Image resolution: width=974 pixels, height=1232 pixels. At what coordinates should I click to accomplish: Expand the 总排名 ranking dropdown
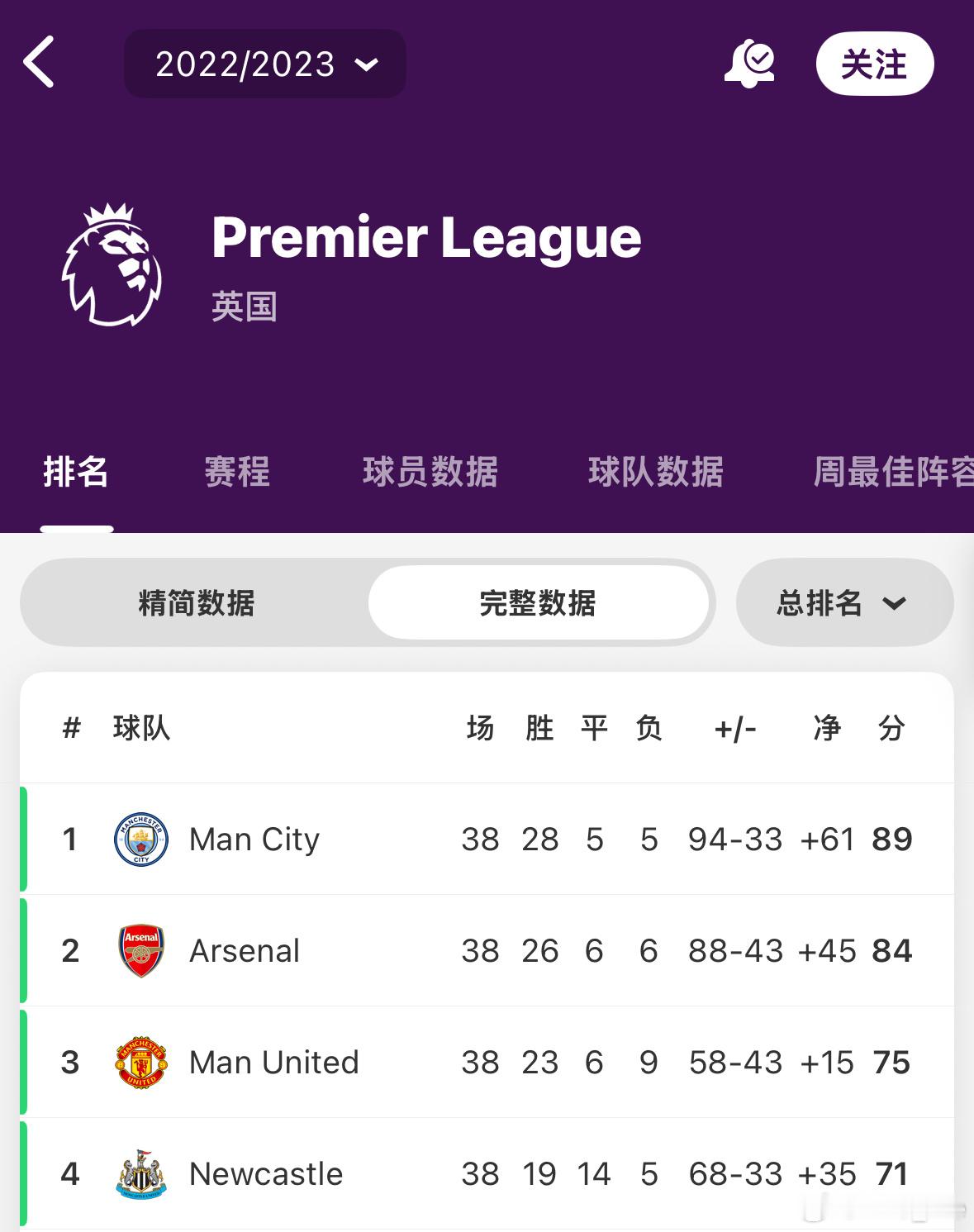pyautogui.click(x=844, y=602)
